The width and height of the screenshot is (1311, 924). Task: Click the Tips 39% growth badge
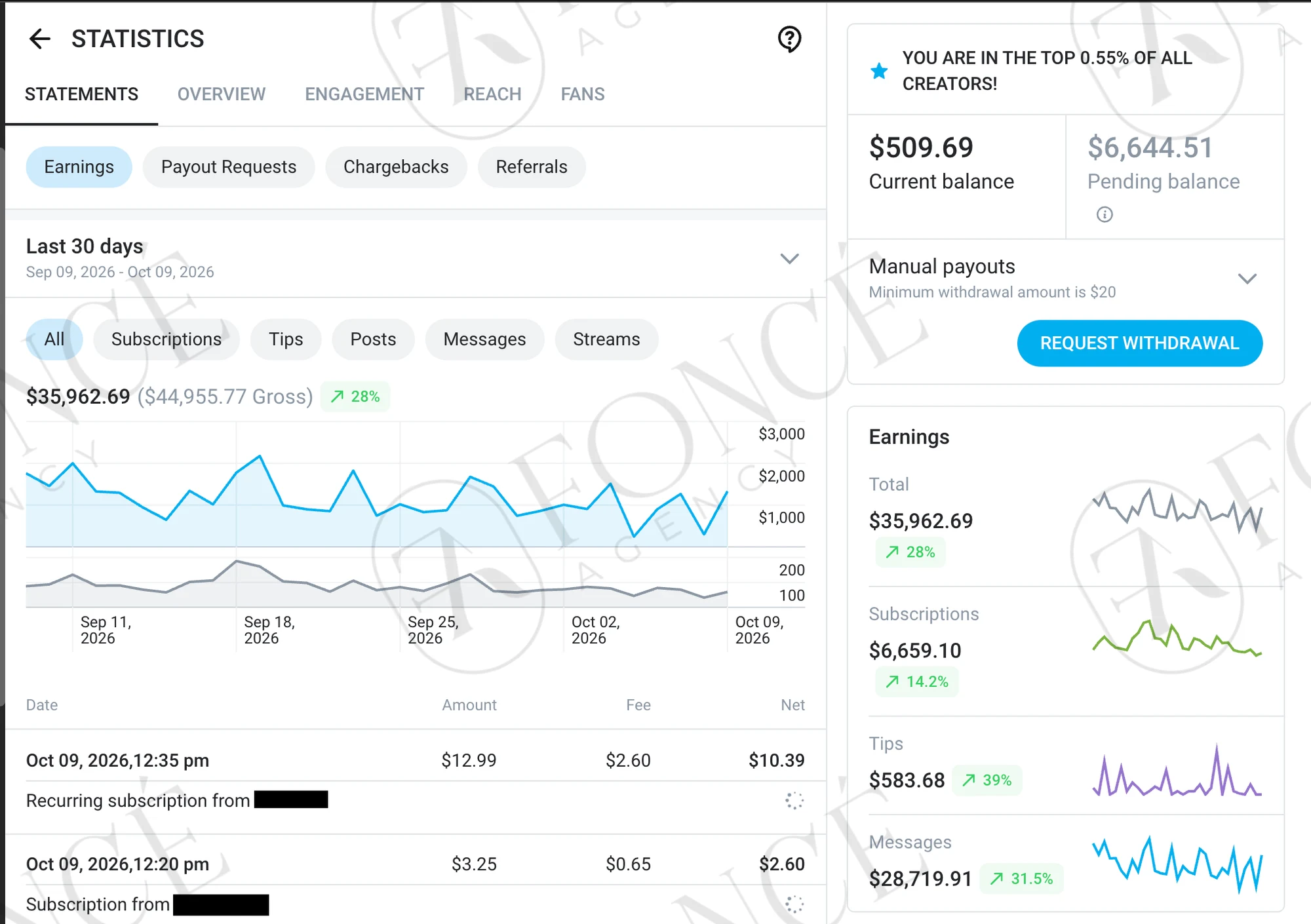tap(987, 780)
